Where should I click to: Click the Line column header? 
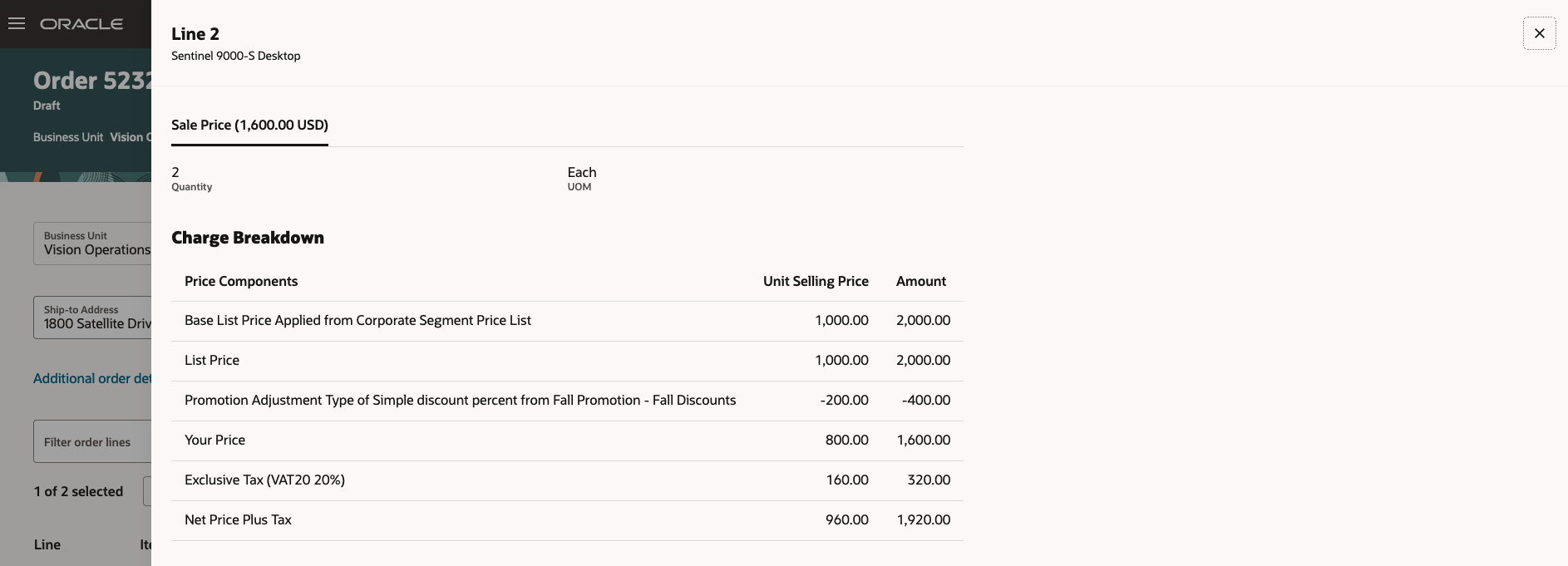(x=47, y=544)
